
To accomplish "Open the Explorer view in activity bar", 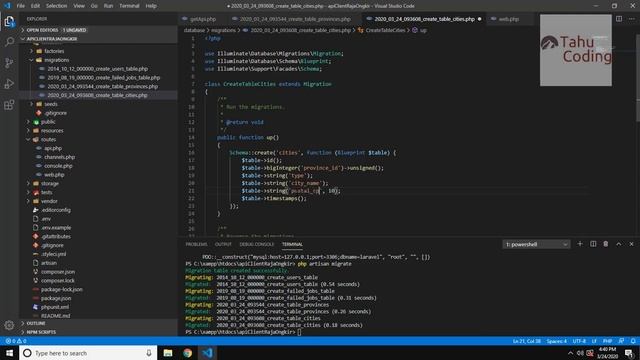I will click(x=9, y=21).
